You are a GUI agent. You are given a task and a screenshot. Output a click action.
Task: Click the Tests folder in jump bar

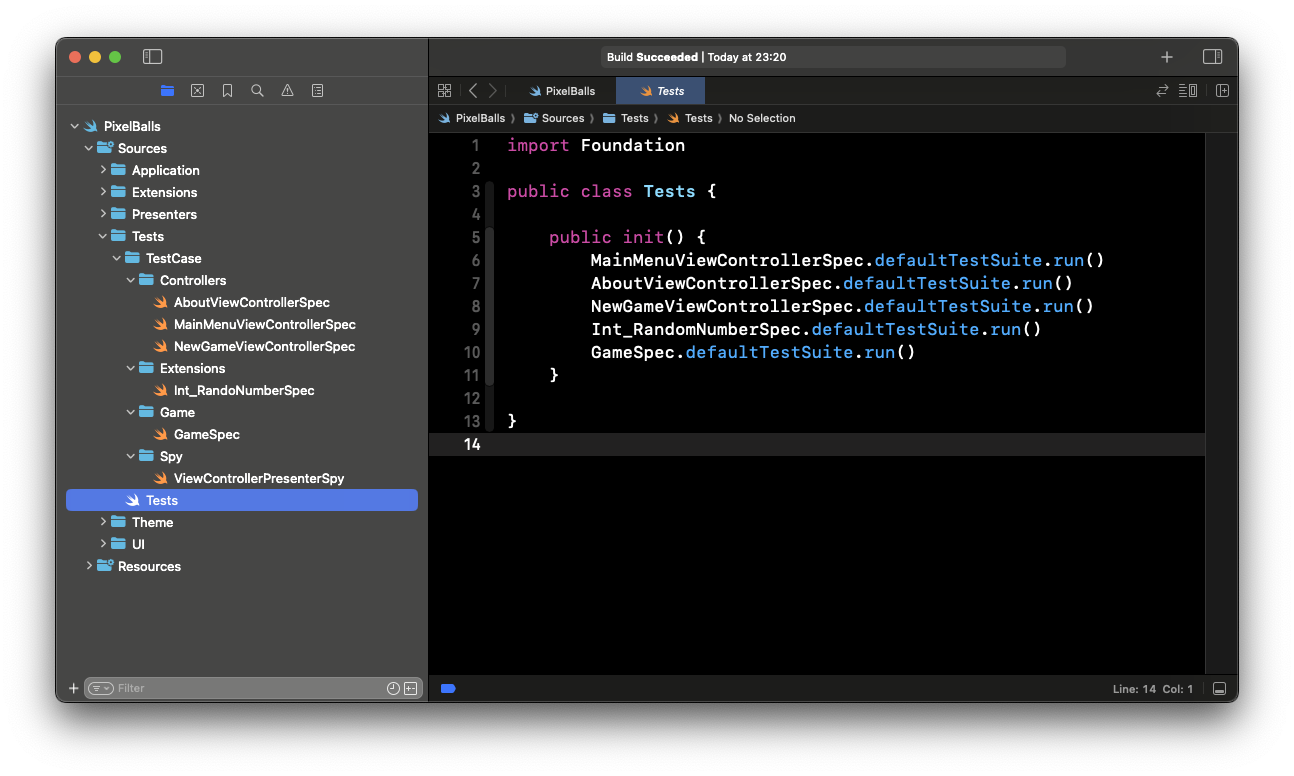point(626,118)
